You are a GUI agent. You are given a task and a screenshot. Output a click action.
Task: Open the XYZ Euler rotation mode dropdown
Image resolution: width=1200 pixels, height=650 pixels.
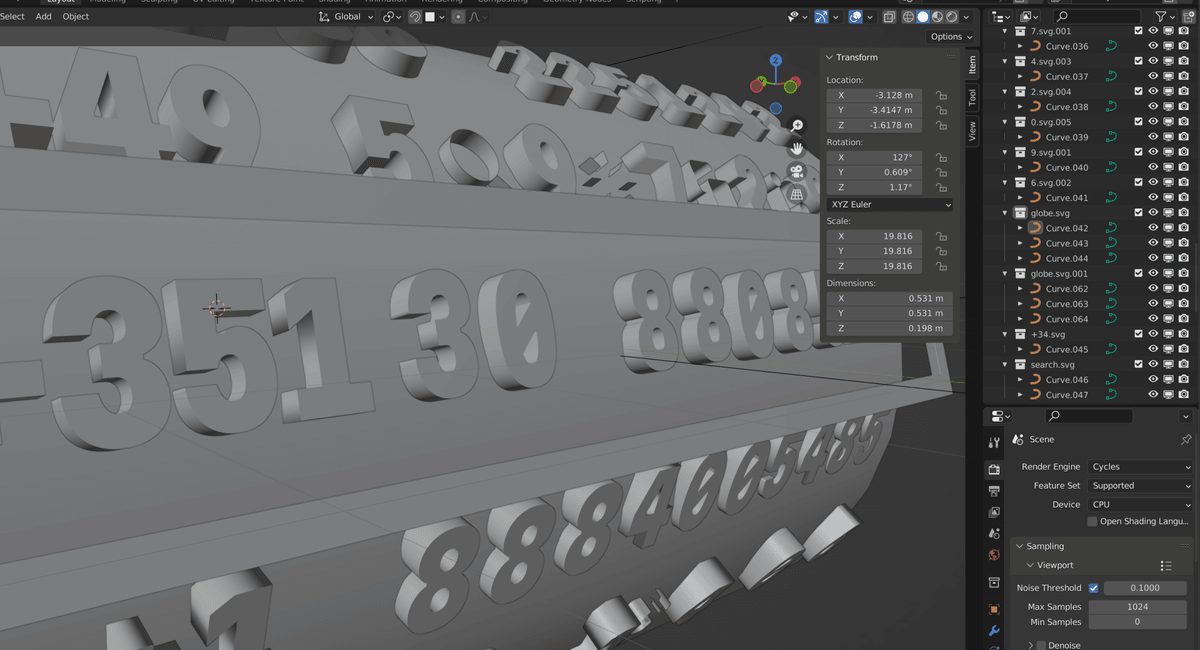(x=888, y=204)
